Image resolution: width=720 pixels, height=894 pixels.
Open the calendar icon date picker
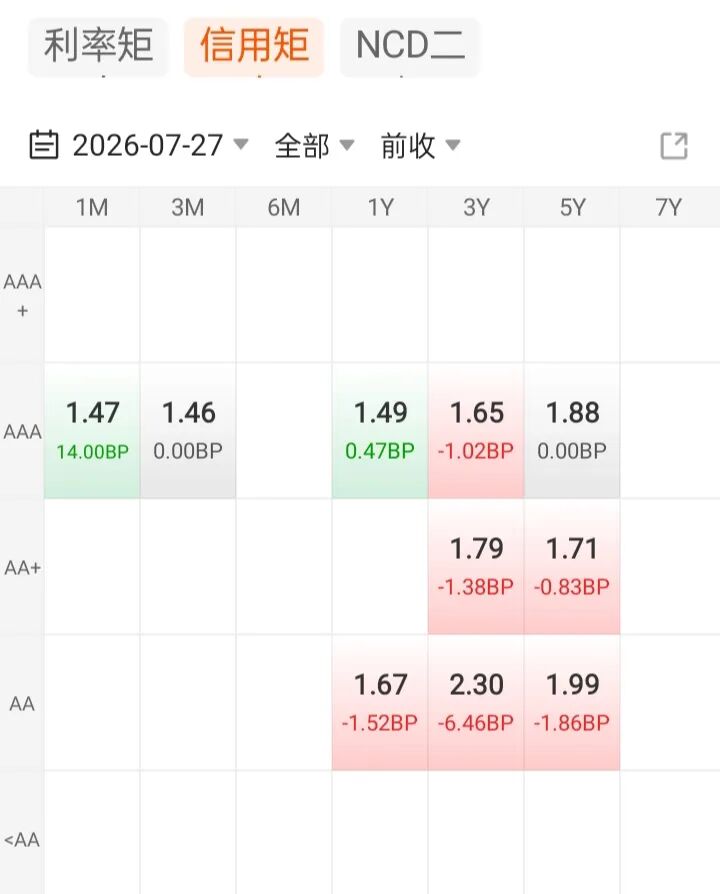tap(43, 145)
